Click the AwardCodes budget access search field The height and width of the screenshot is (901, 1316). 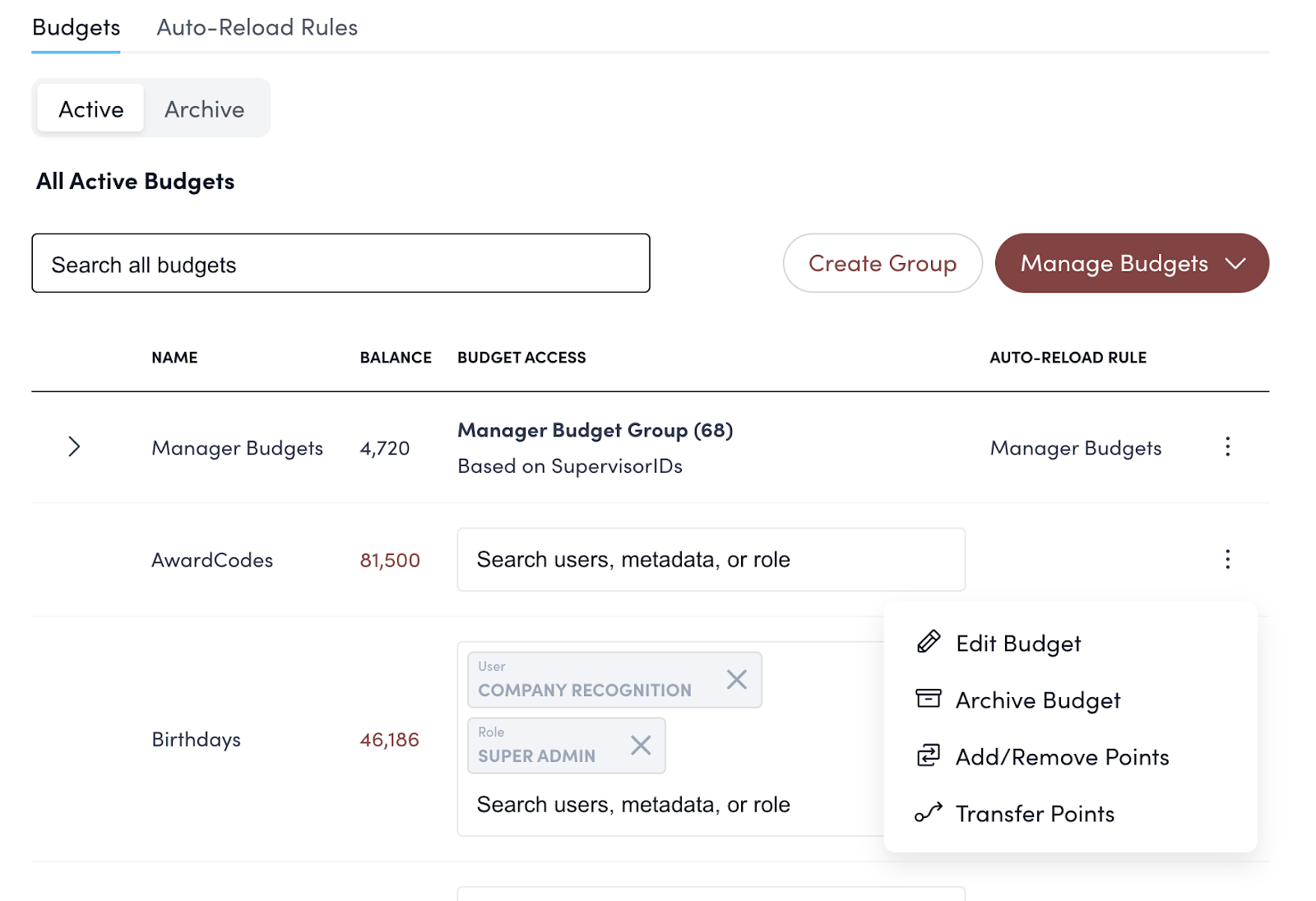[x=711, y=560]
